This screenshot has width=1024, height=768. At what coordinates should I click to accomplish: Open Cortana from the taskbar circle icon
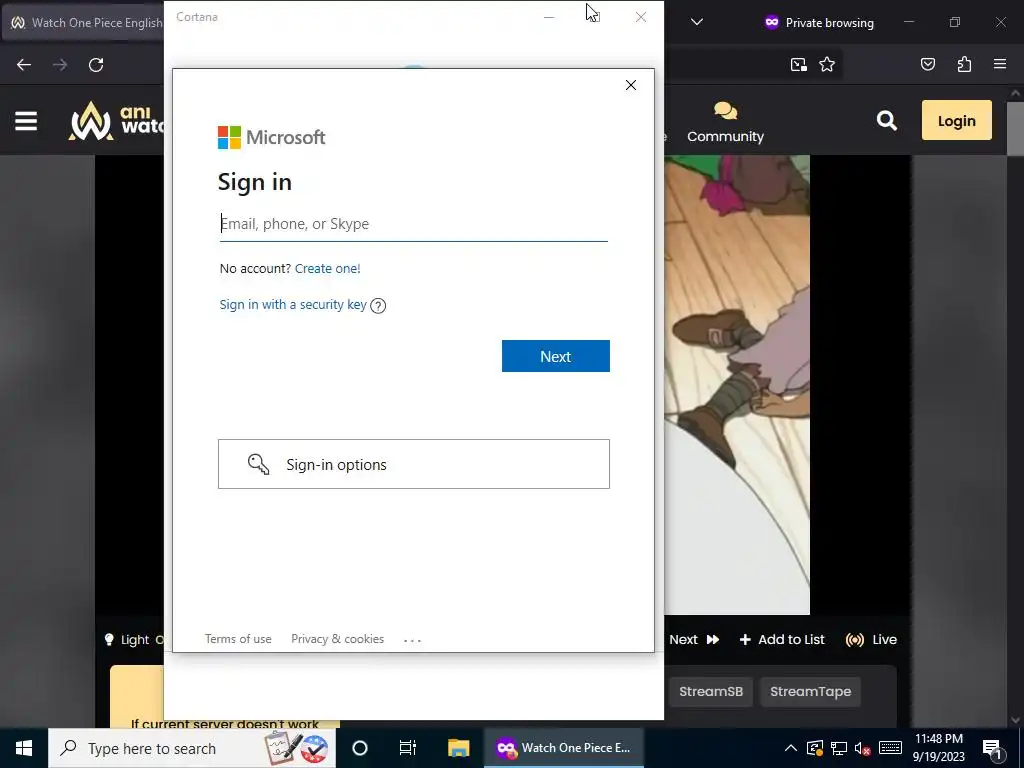(360, 748)
